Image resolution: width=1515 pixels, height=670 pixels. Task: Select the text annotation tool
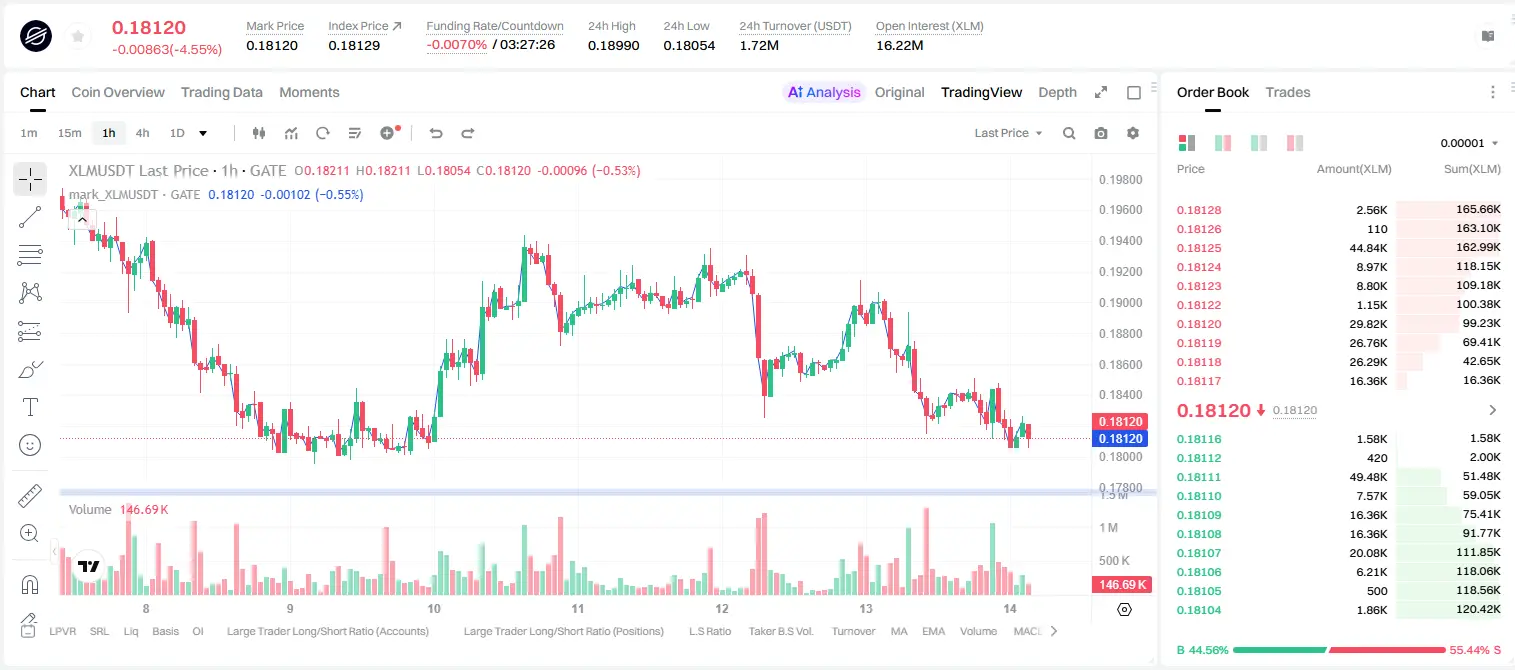pyautogui.click(x=30, y=407)
